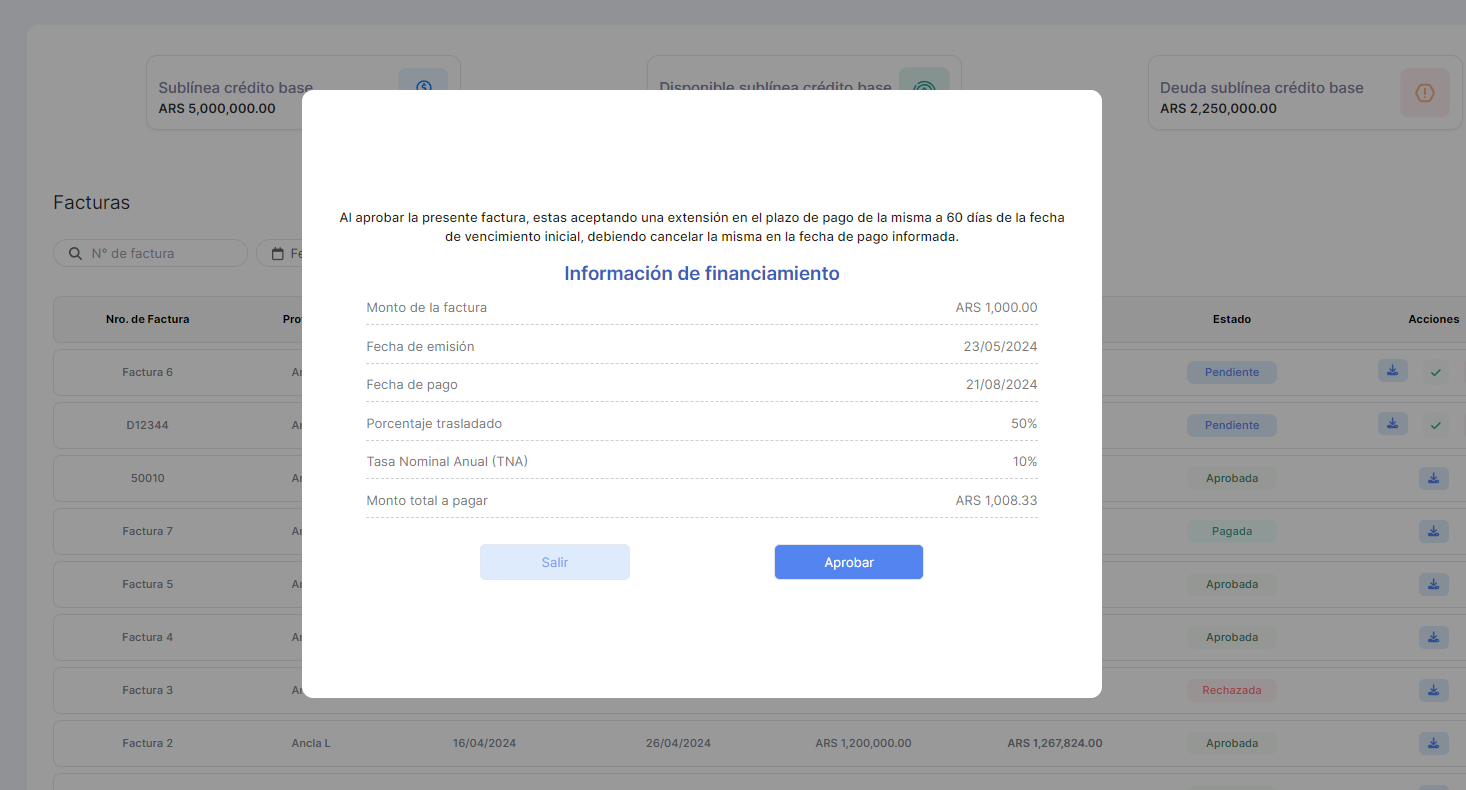Screen dimensions: 1466x790
Task: Open the calendar date filter
Action: click(279, 254)
